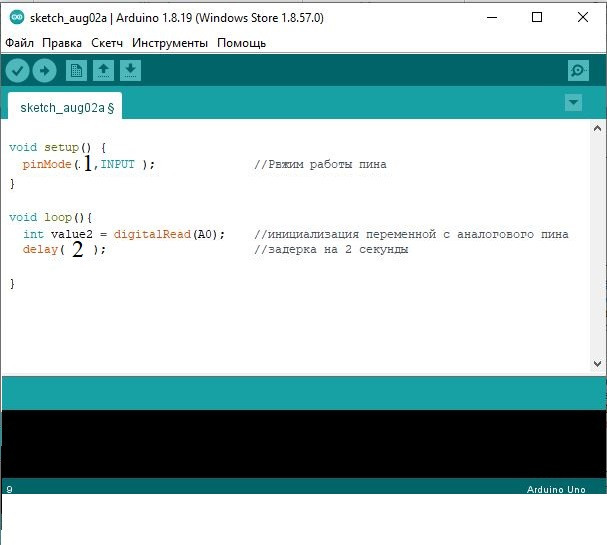Click the Arduino logo in title bar
The image size is (607, 545).
coord(17,17)
